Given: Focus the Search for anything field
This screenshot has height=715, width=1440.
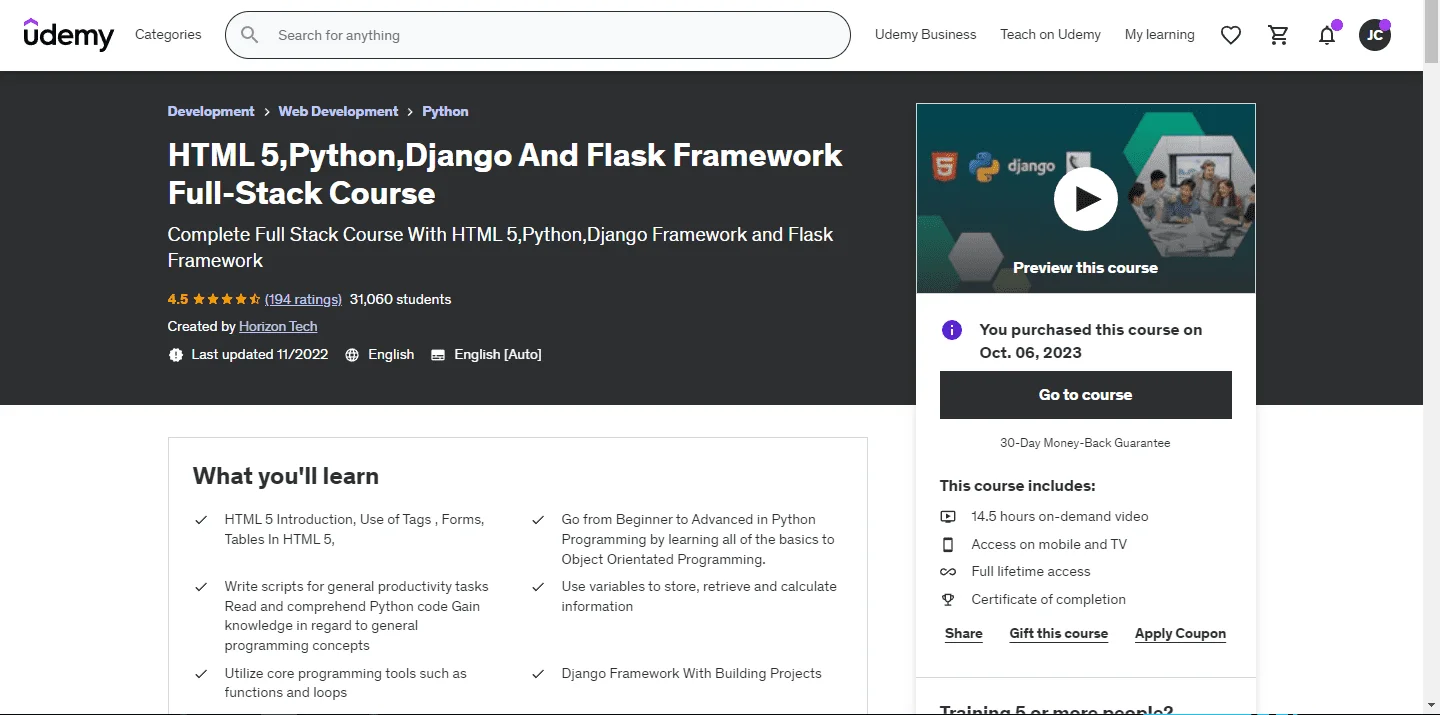Looking at the screenshot, I should 538,35.
